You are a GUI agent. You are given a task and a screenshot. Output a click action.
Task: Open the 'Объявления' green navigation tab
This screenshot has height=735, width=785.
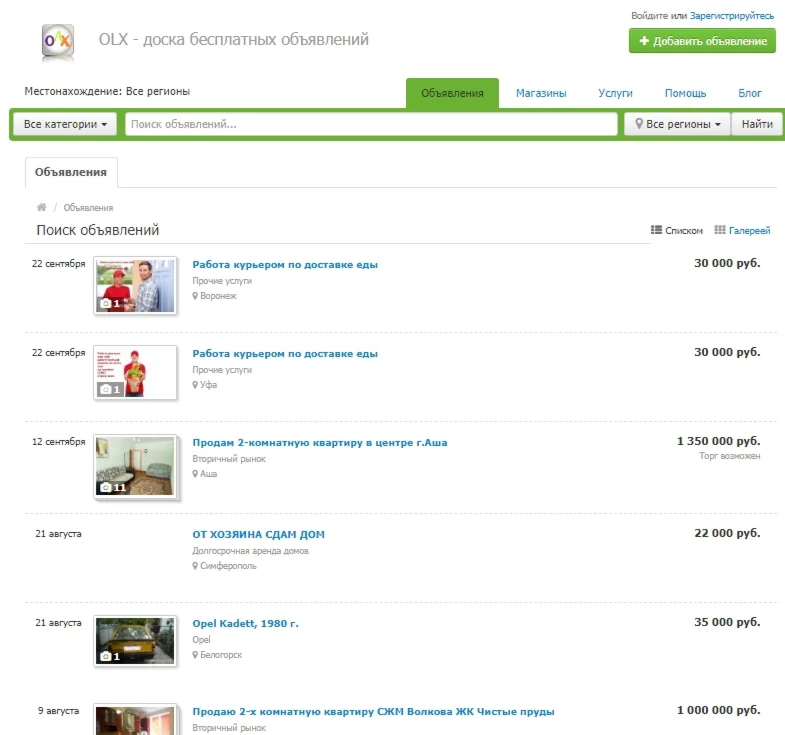(x=452, y=93)
